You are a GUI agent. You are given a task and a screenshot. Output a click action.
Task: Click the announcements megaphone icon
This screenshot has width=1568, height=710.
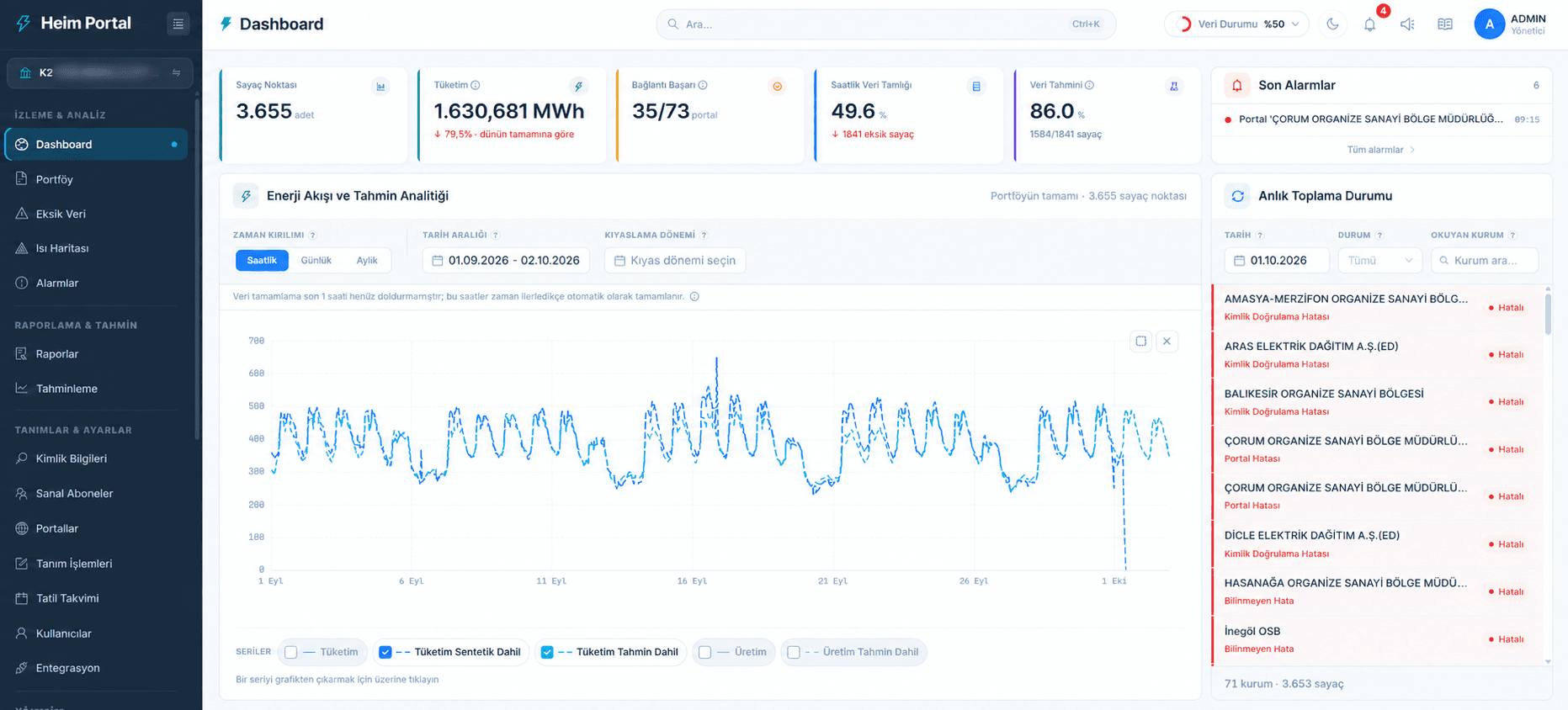[1407, 24]
